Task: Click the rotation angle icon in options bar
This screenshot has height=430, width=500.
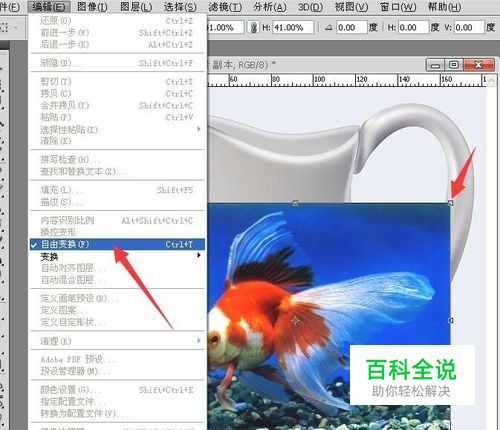Action: (329, 28)
